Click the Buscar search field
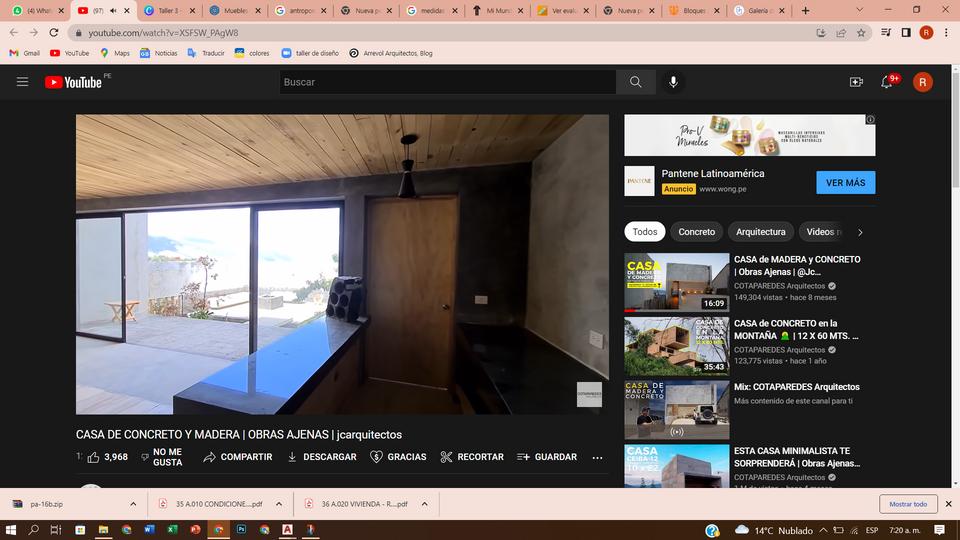 448,82
